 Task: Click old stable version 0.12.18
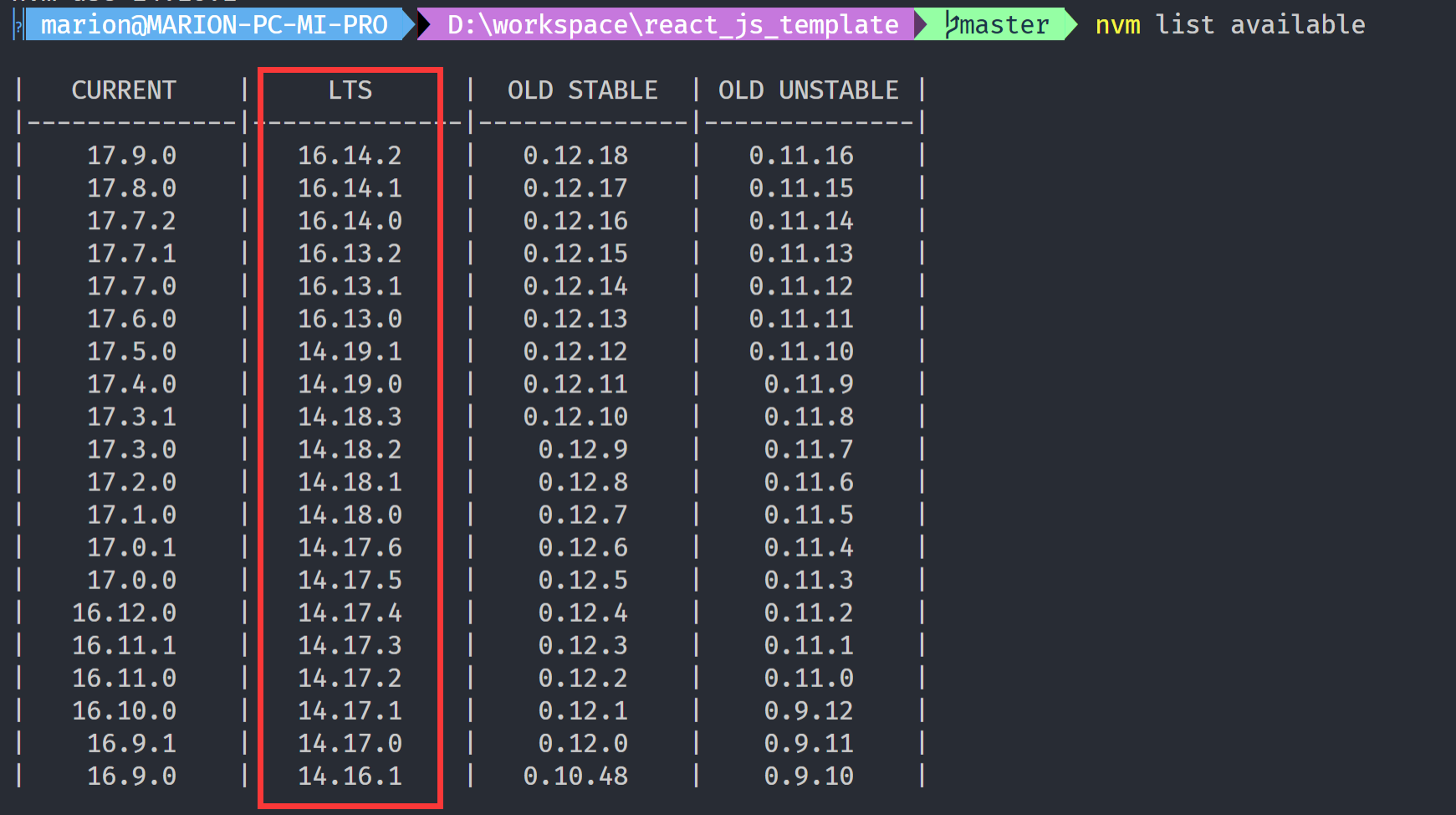[575, 156]
